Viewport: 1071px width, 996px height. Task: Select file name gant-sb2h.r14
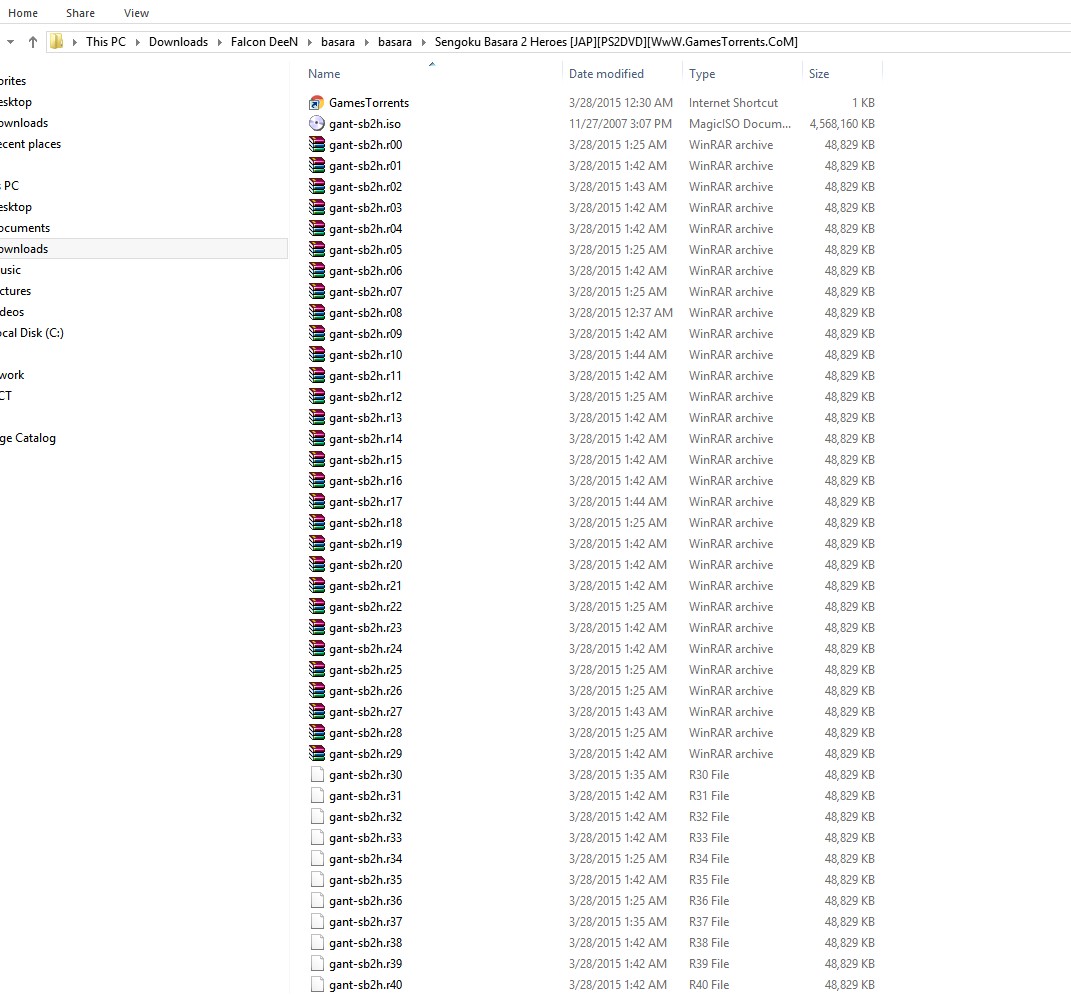point(365,439)
